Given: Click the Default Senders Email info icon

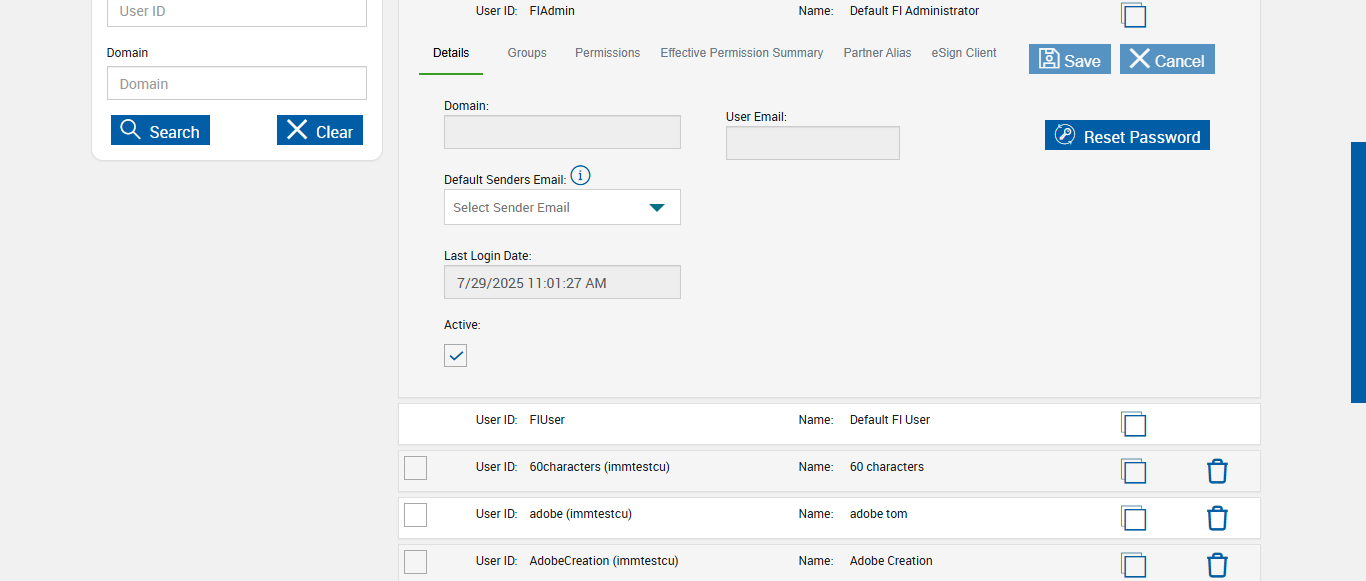Looking at the screenshot, I should tap(580, 176).
